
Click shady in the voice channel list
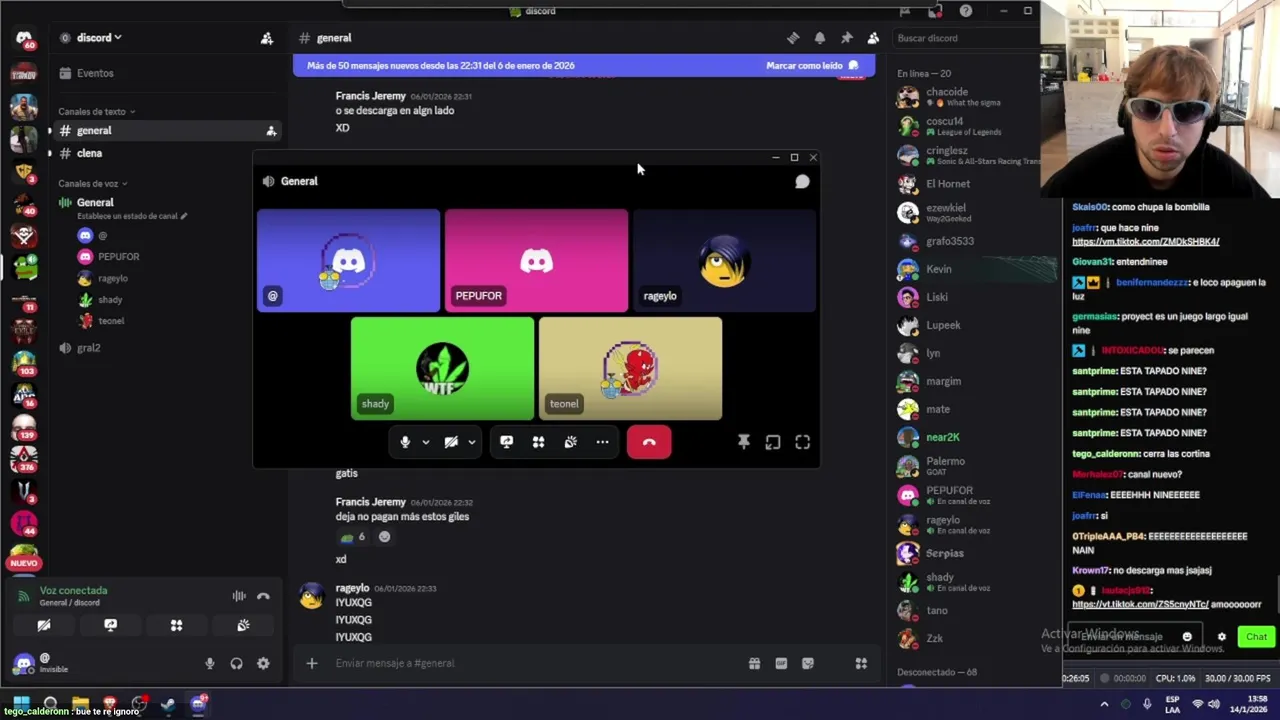110,300
